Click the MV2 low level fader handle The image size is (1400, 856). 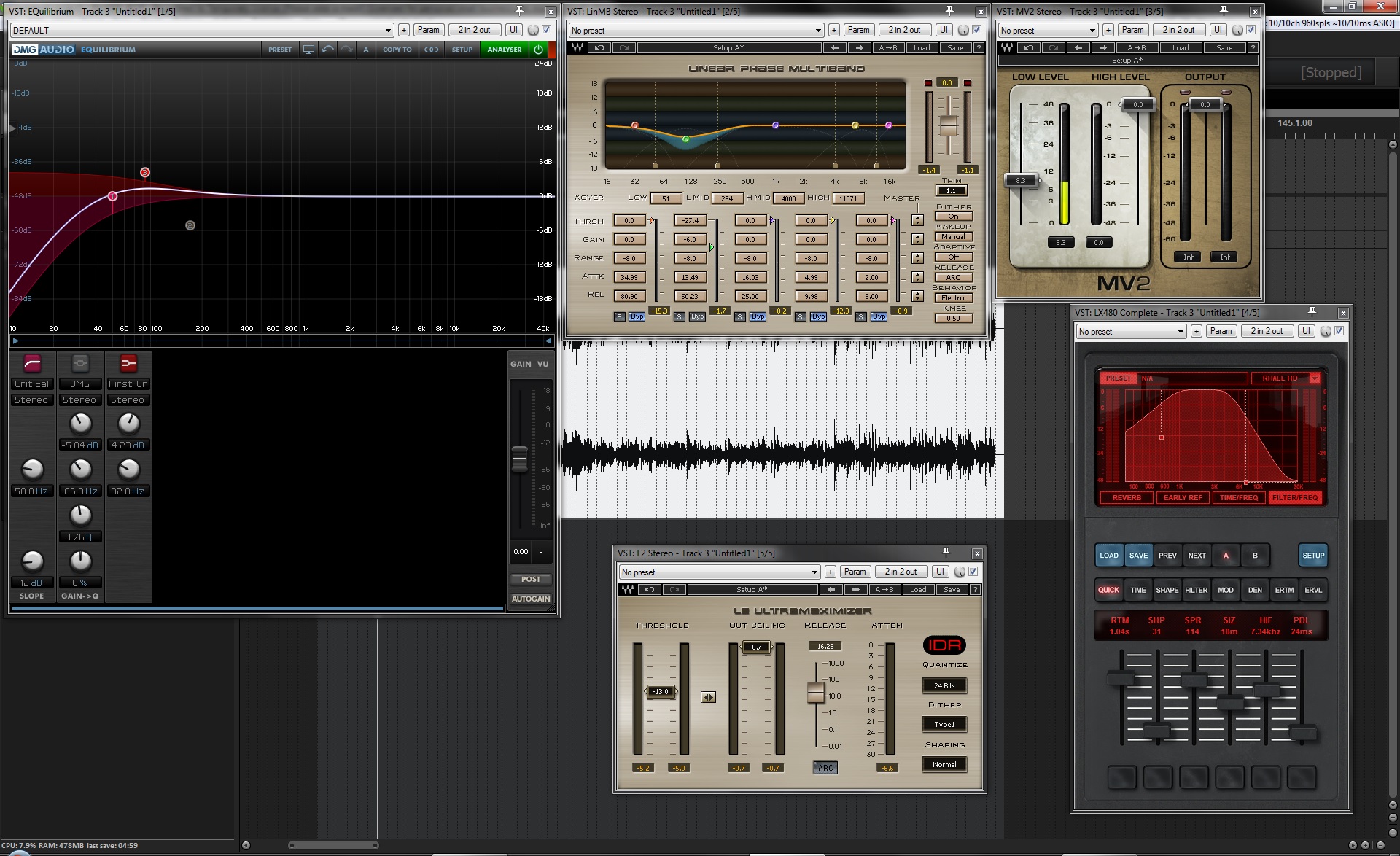pos(1021,180)
